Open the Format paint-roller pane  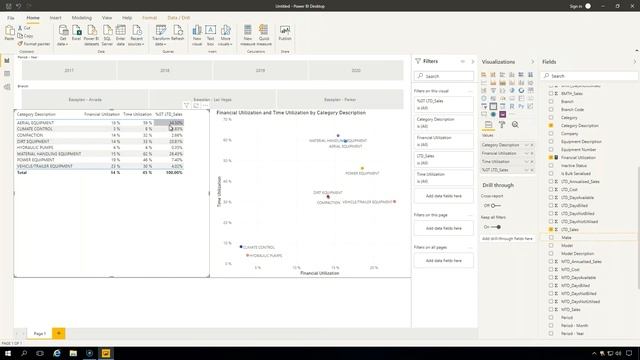[502, 124]
